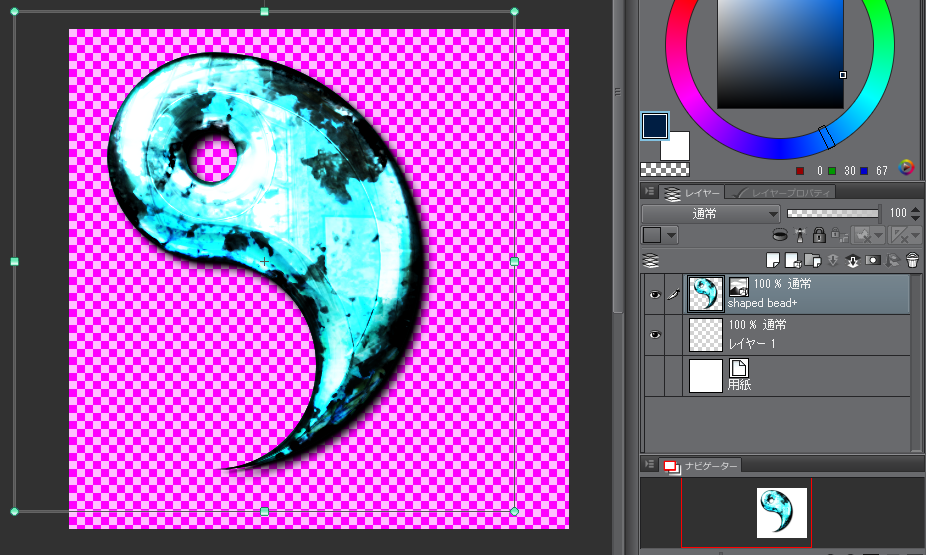926x555 pixels.
Task: Click the trash can delete layer icon
Action: coord(912,260)
